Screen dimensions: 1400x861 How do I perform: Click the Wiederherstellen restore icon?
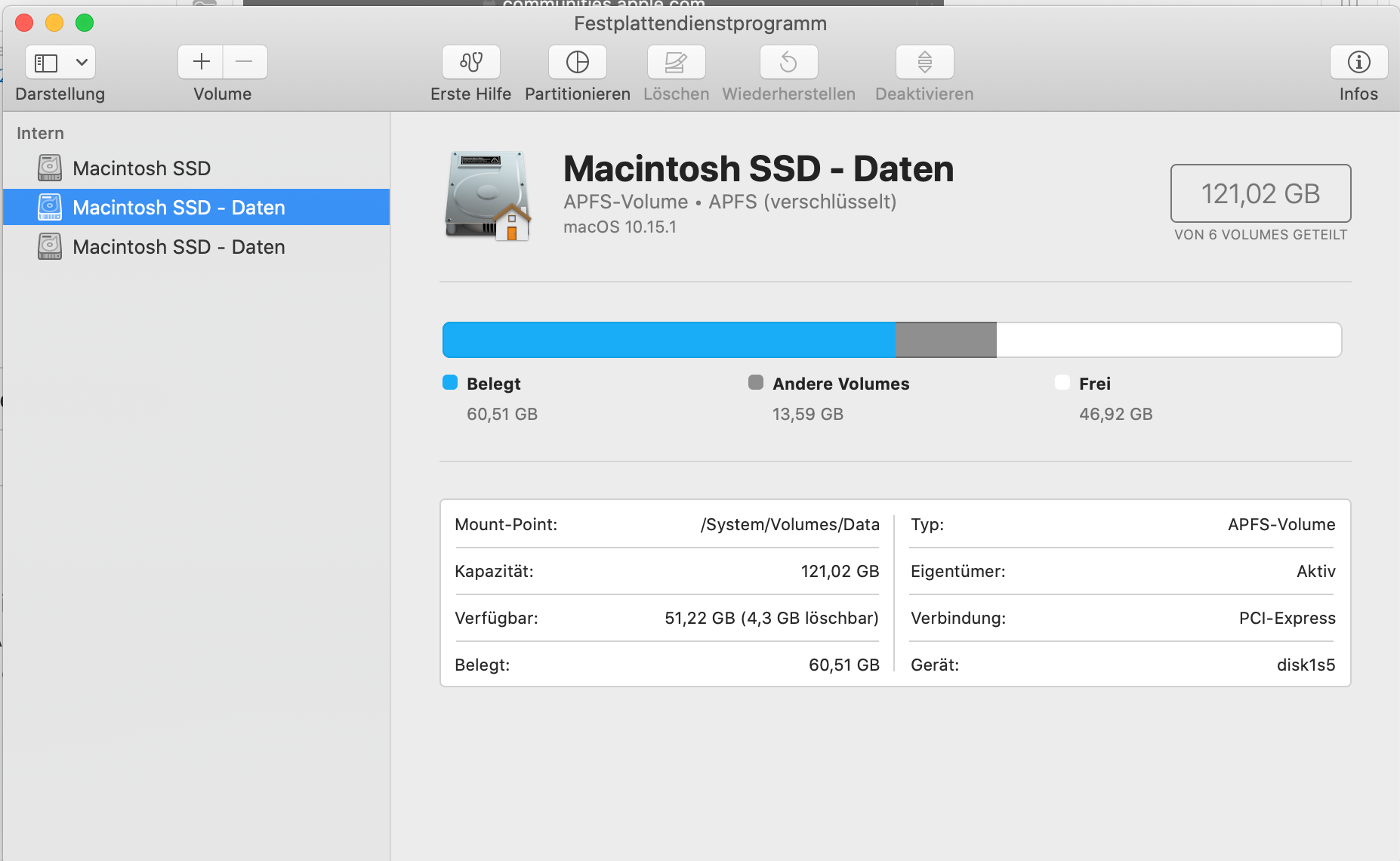[x=788, y=62]
